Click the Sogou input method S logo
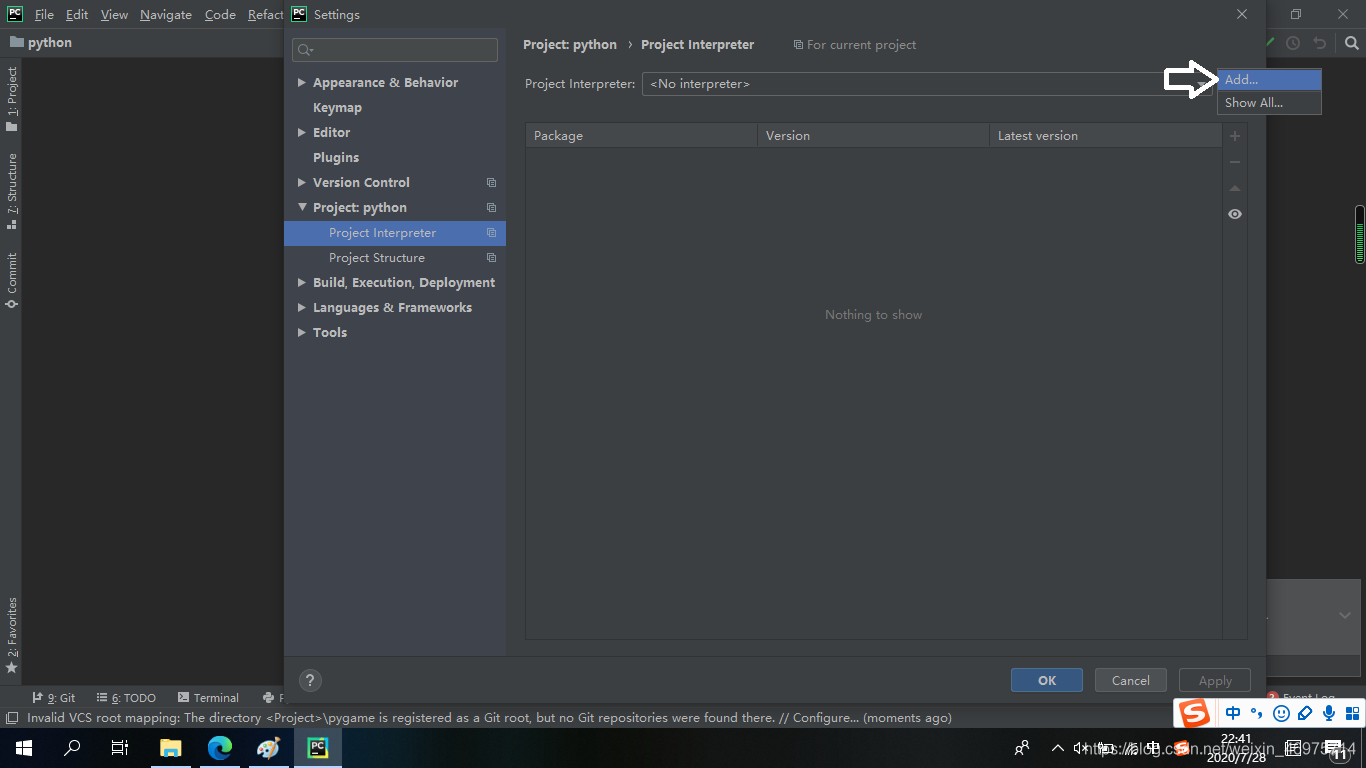This screenshot has height=768, width=1366. (x=1194, y=713)
